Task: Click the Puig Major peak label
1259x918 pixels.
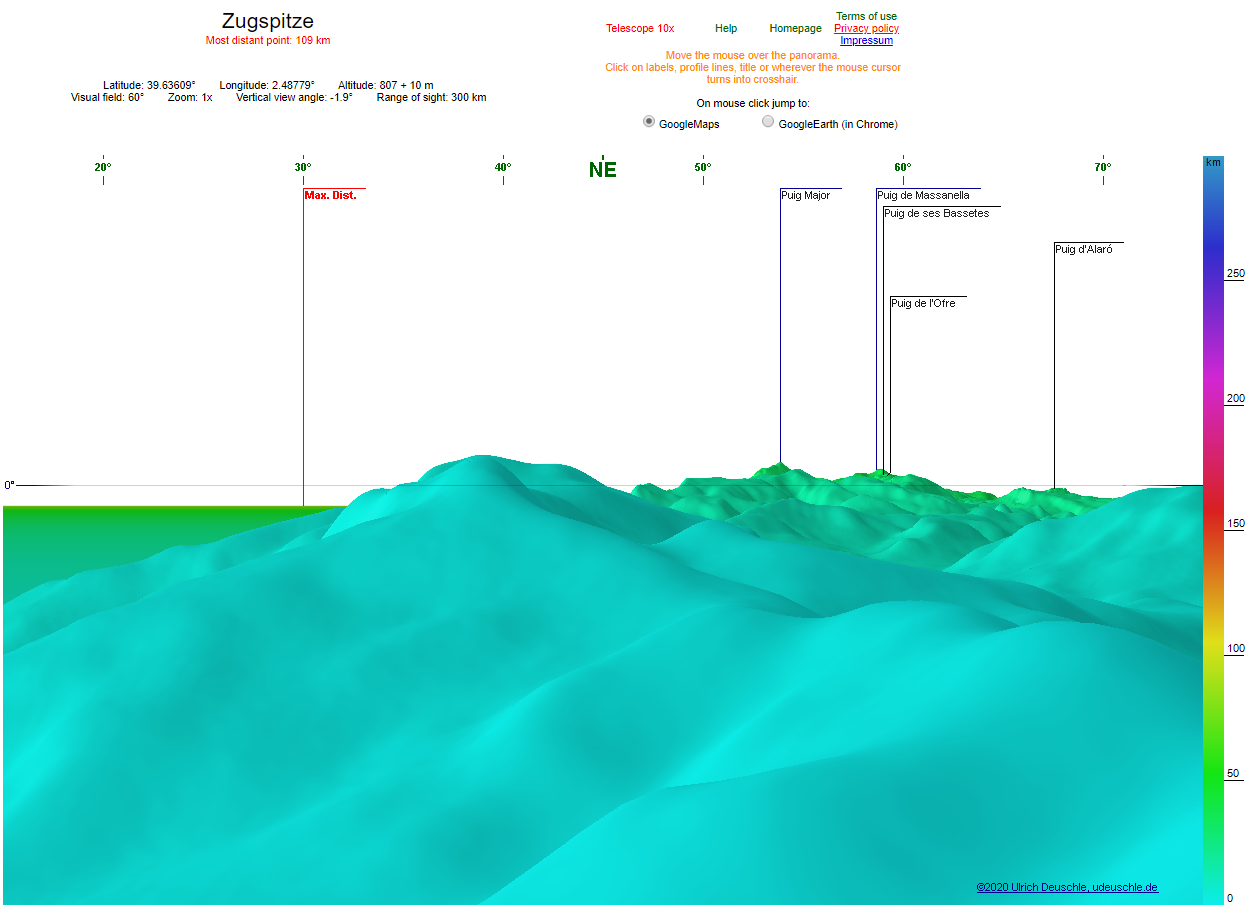Action: click(x=805, y=196)
